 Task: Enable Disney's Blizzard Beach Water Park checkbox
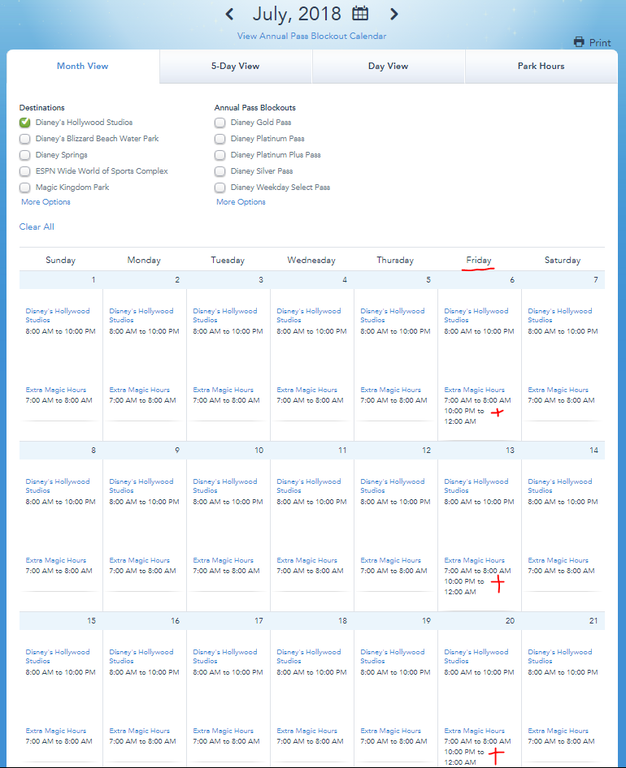tap(25, 139)
